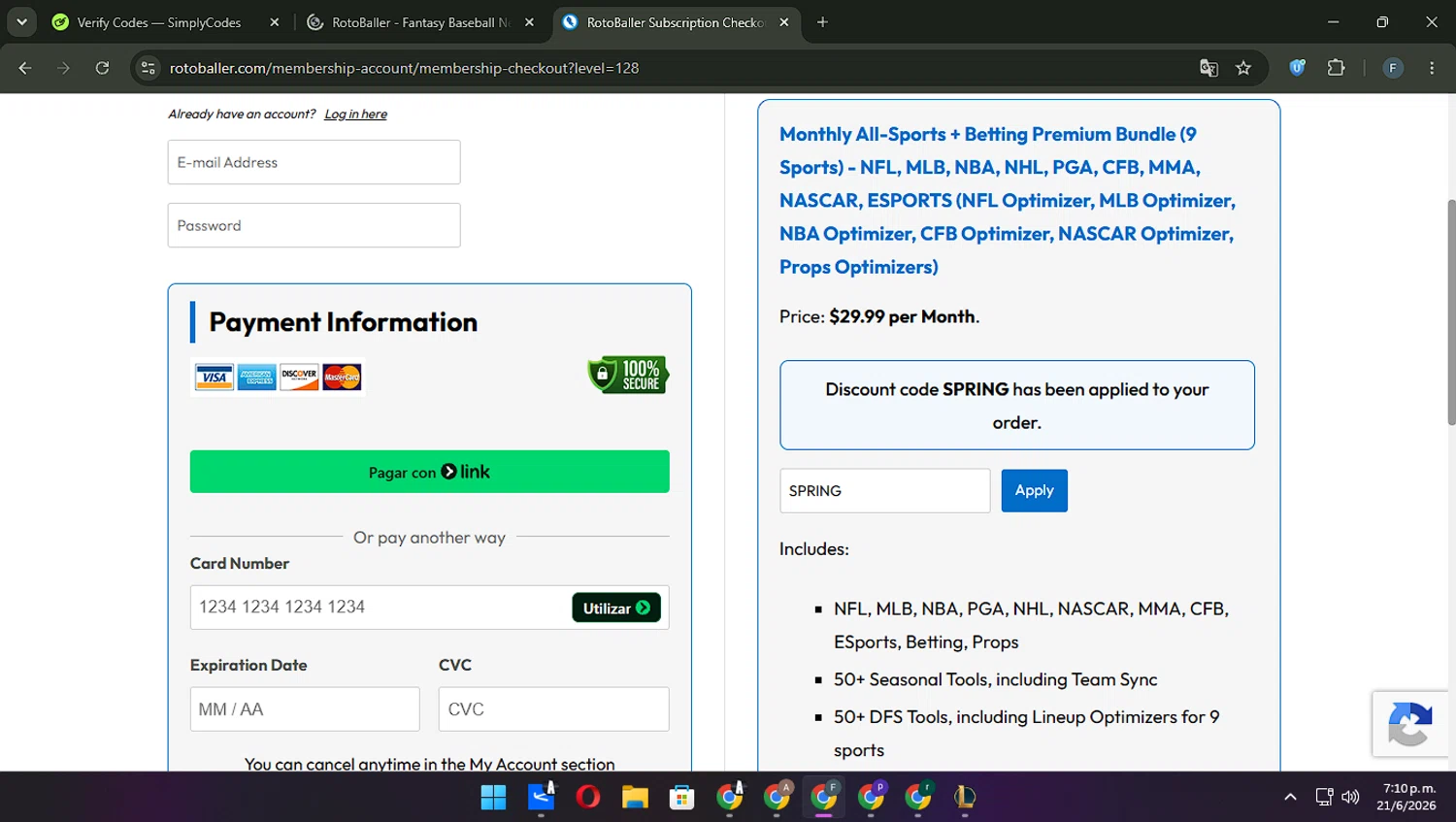Expand the tab search dropdown
Screen dimensions: 1456x822
pyautogui.click(x=21, y=21)
